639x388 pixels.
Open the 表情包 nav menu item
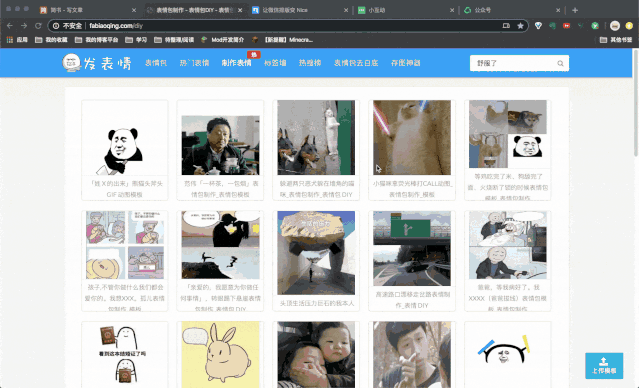156,63
